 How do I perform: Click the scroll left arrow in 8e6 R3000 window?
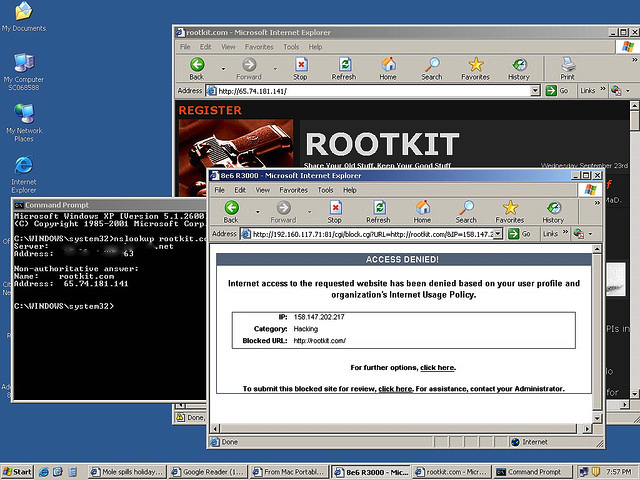(215, 429)
